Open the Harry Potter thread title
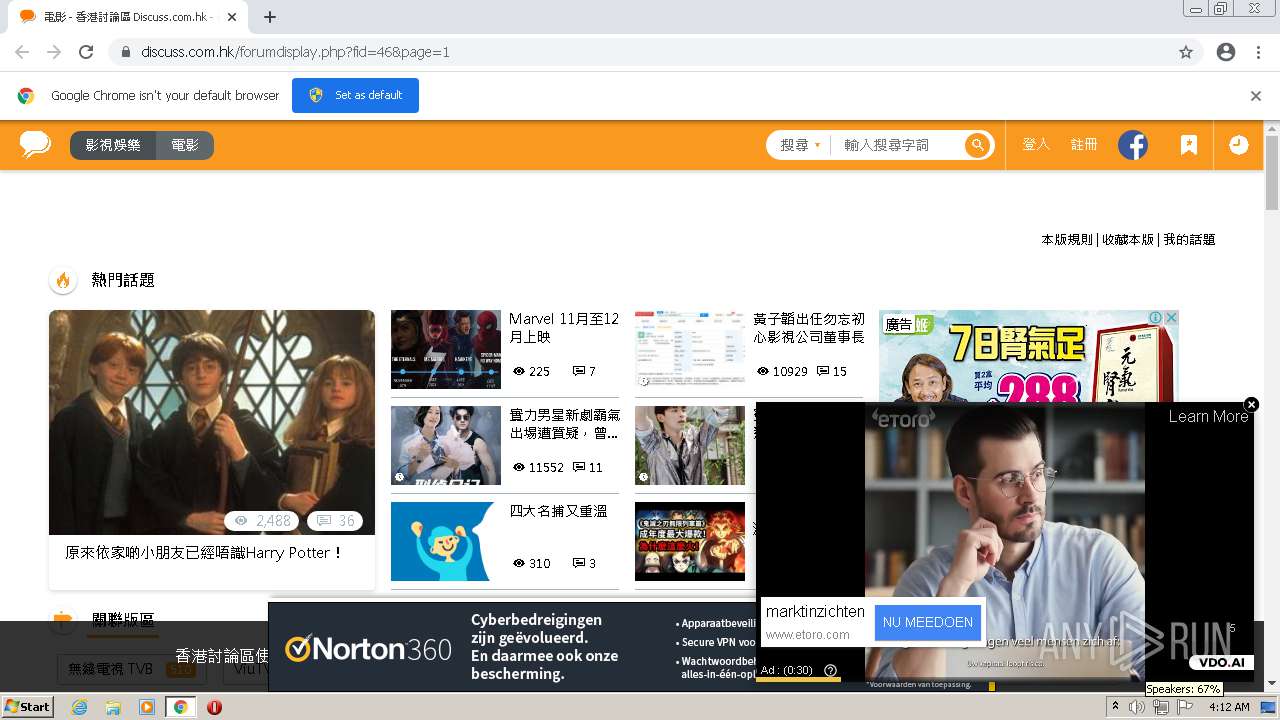 click(204, 552)
